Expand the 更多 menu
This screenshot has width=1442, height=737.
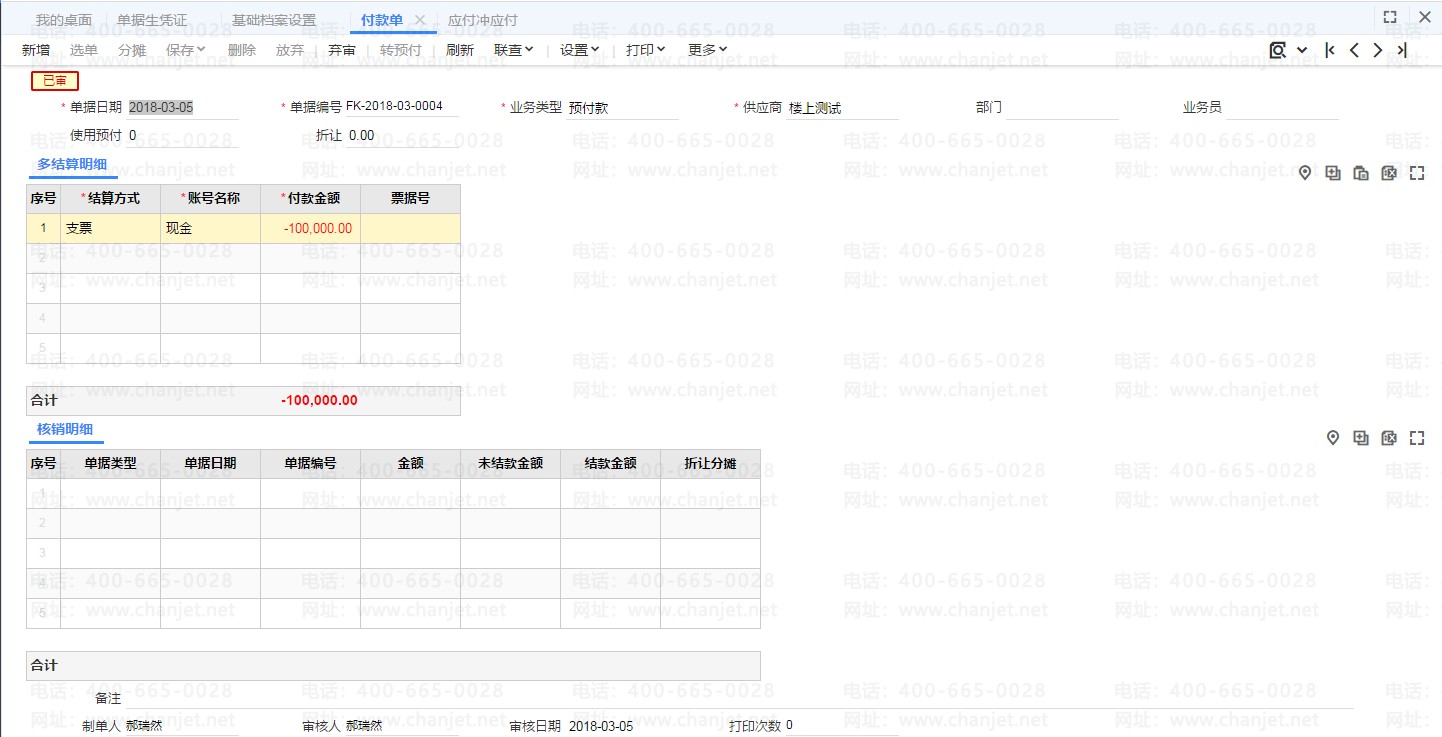coord(707,50)
